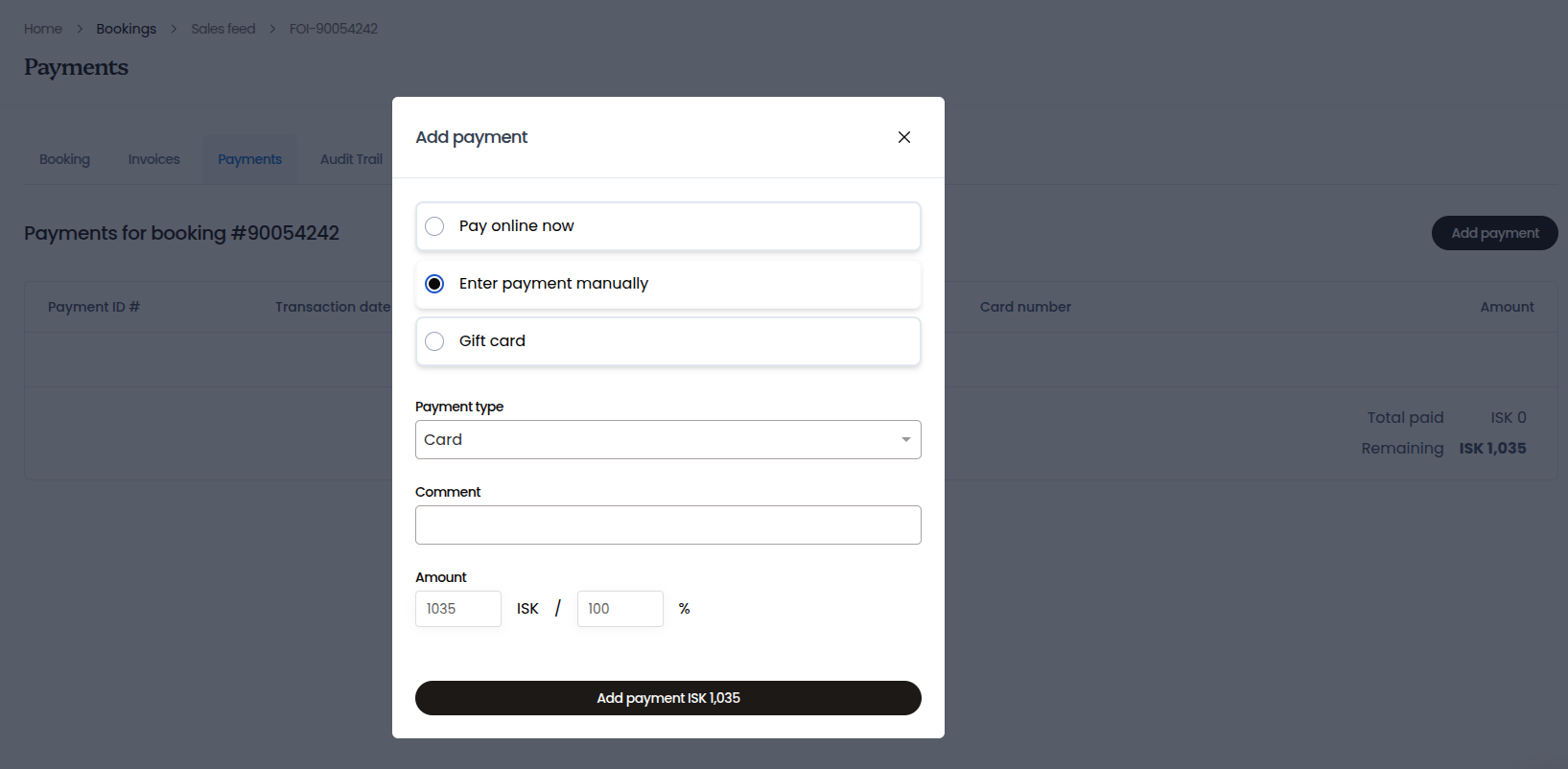Open Sales feed breadcrumb link
The width and height of the screenshot is (1568, 769).
coord(223,29)
